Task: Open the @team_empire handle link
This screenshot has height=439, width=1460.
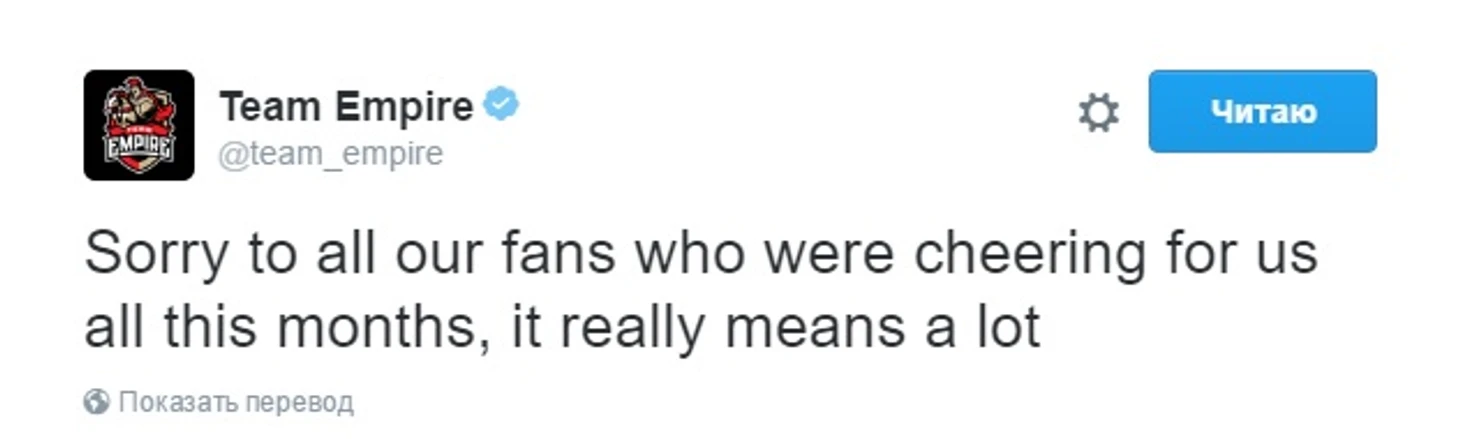Action: [330, 155]
